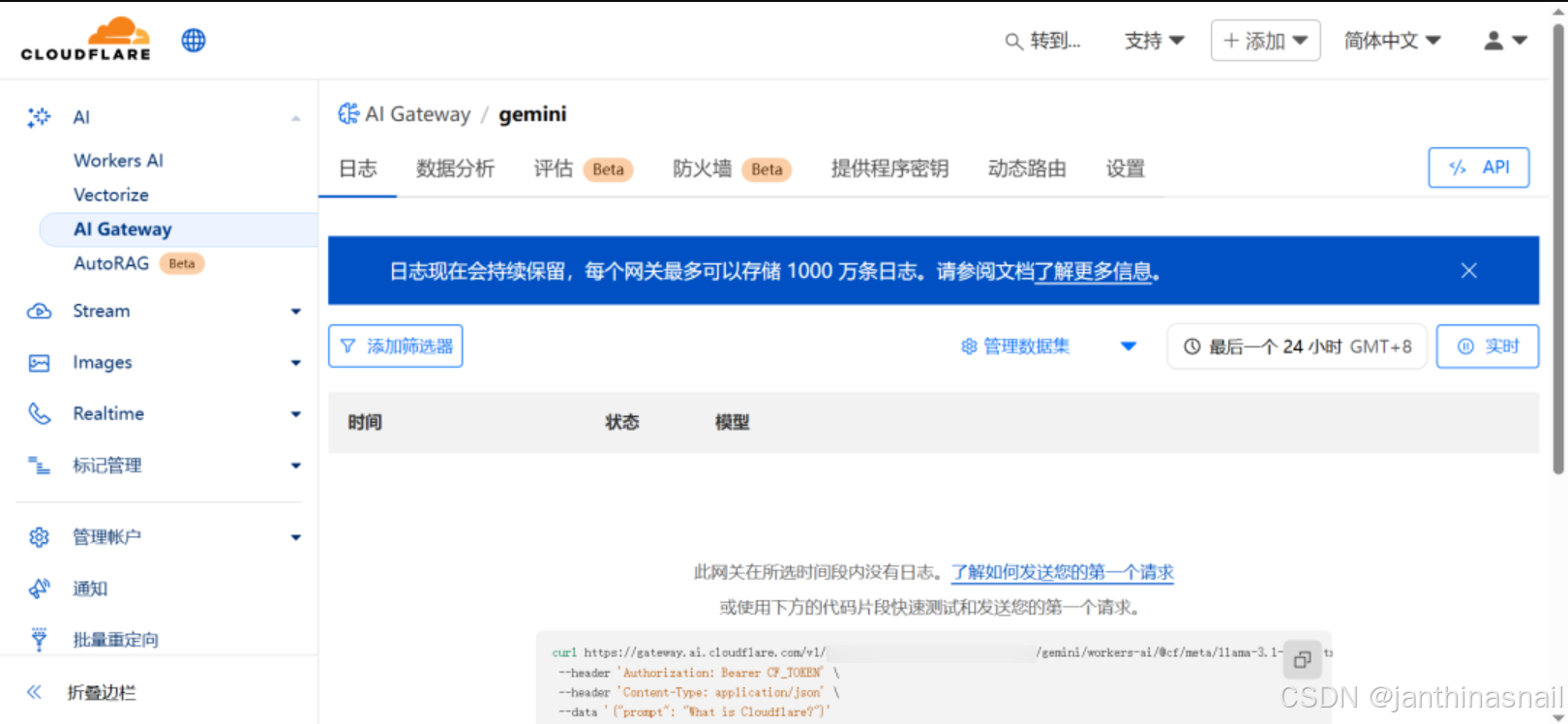
Task: Expand the 标记管理 sidebar section
Action: (x=296, y=466)
